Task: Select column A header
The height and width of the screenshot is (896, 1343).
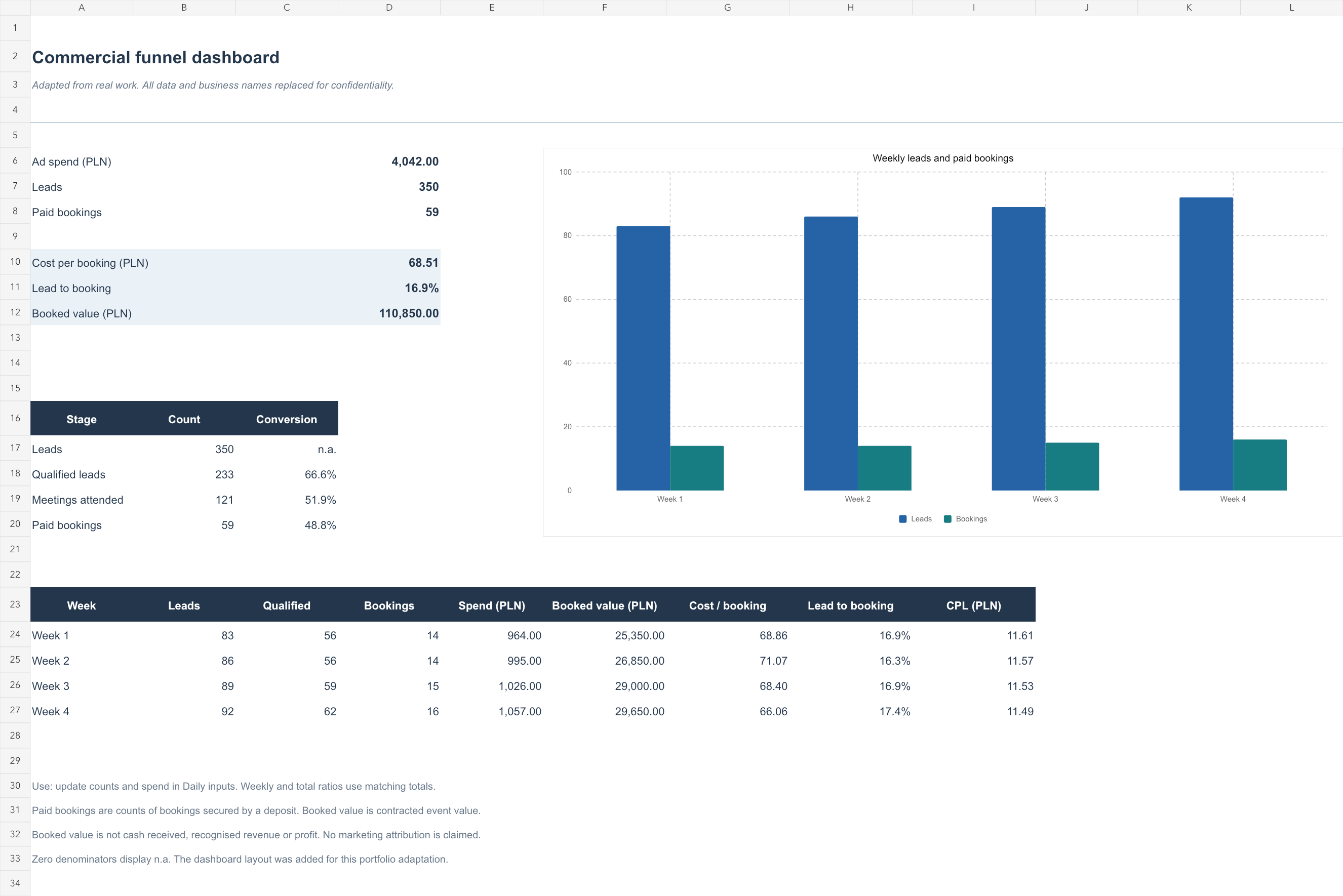Action: point(82,8)
